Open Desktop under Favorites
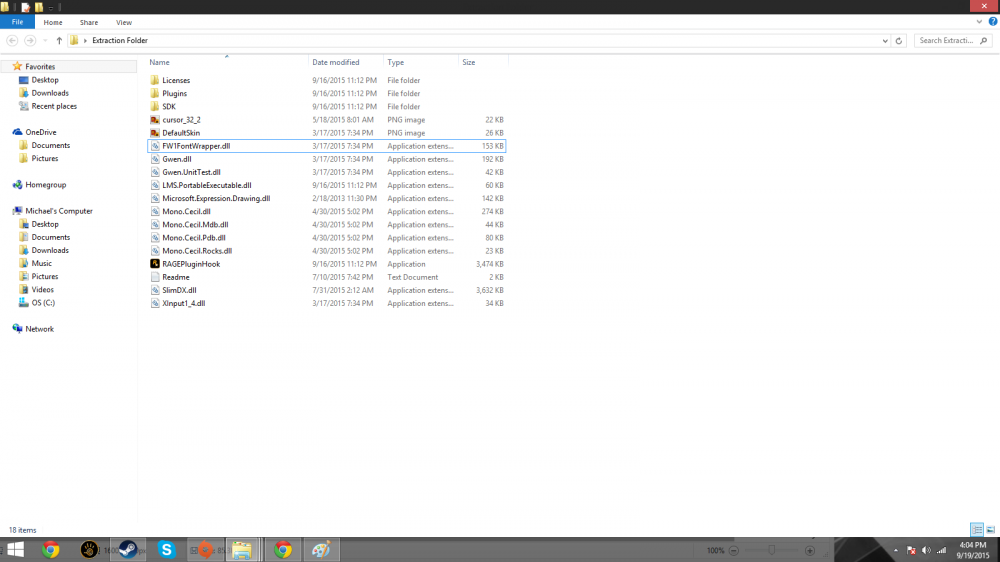This screenshot has width=1000, height=562. pos(45,80)
